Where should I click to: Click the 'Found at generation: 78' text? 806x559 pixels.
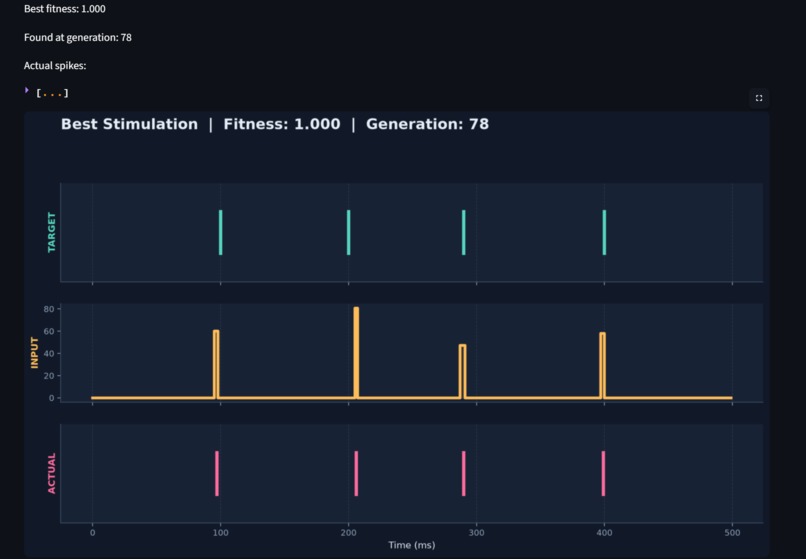[78, 38]
